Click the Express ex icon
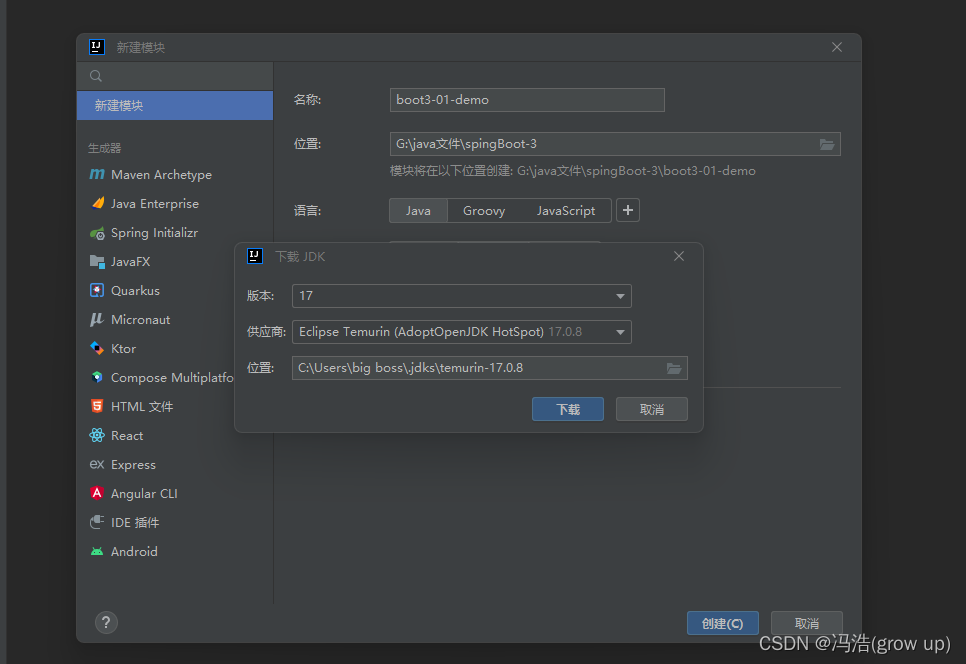This screenshot has height=664, width=966. point(97,464)
